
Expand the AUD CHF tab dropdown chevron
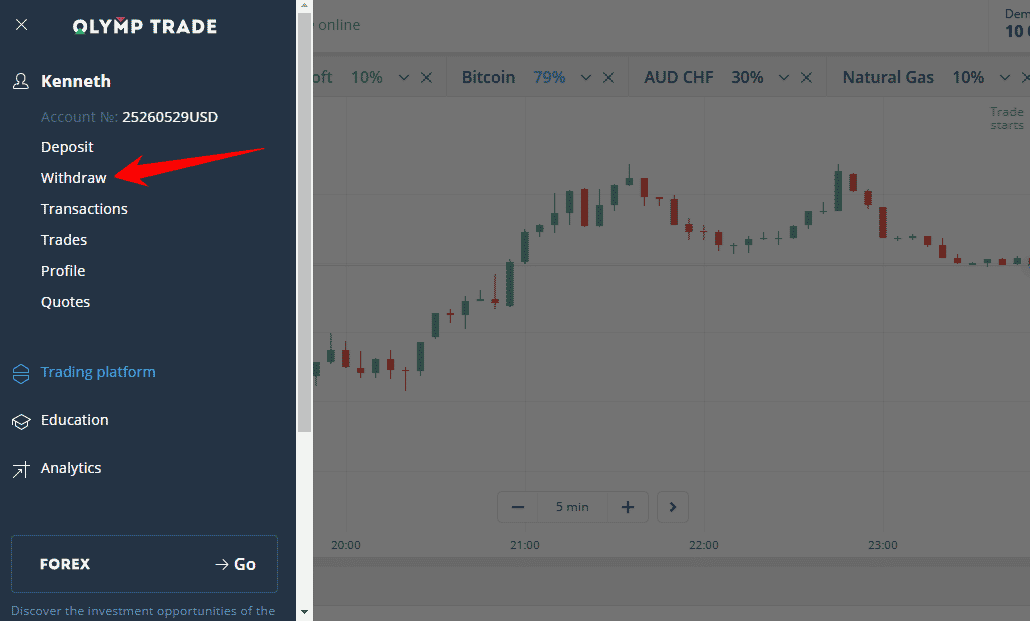click(784, 78)
